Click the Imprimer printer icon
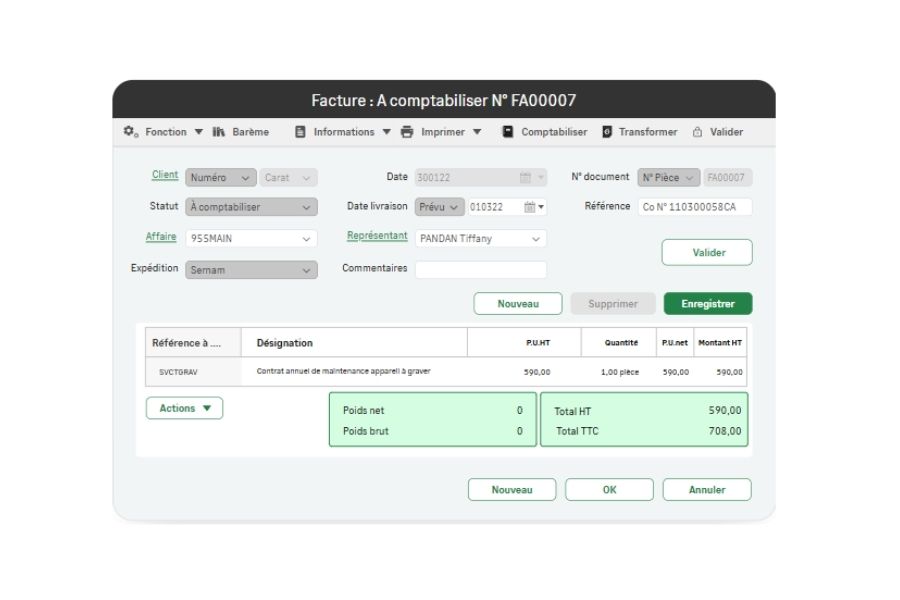Viewport: 900px width, 600px height. tap(407, 132)
